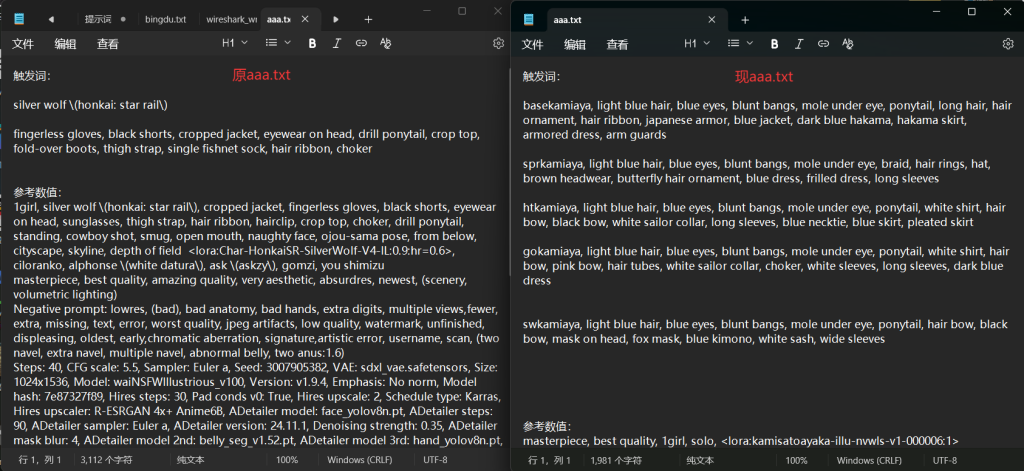Toggle bold formatting in left Notepad window
1024x471 pixels.
[312, 44]
